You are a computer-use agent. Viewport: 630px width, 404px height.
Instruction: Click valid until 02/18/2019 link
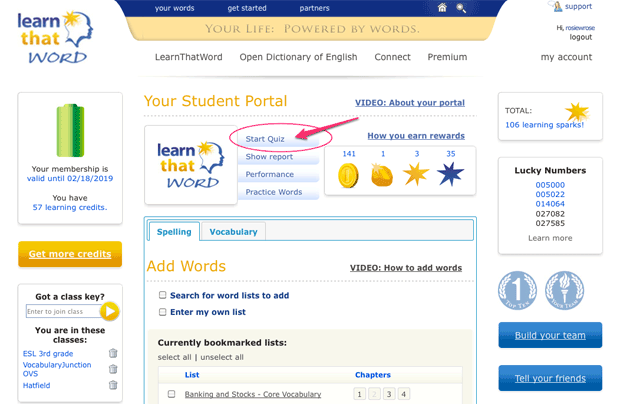(70, 178)
